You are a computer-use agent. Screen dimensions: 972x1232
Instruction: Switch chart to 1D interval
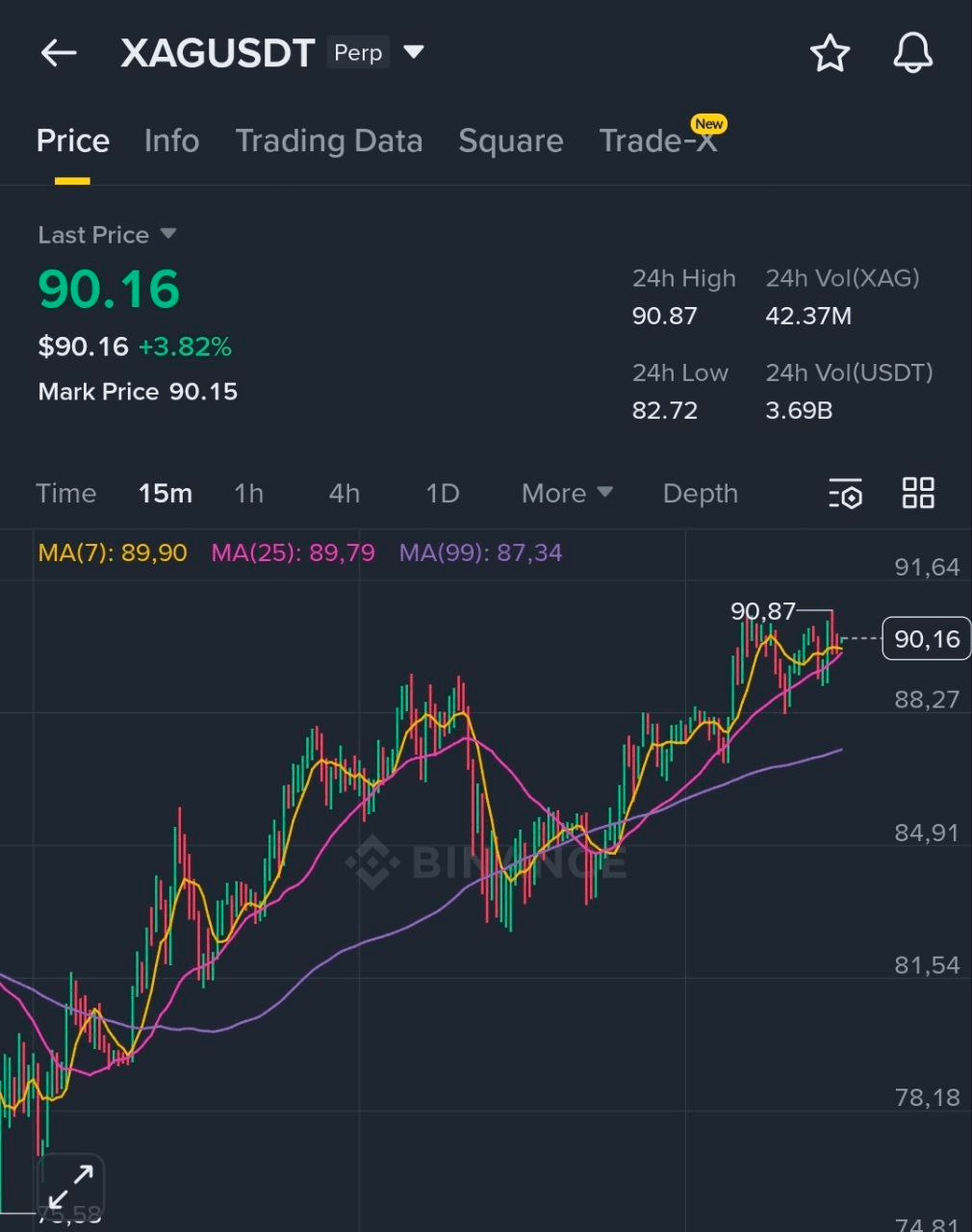[442, 494]
